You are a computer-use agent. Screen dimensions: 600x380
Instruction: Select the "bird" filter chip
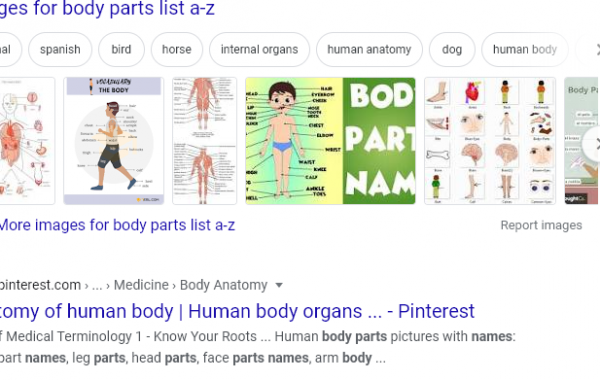coord(121,49)
